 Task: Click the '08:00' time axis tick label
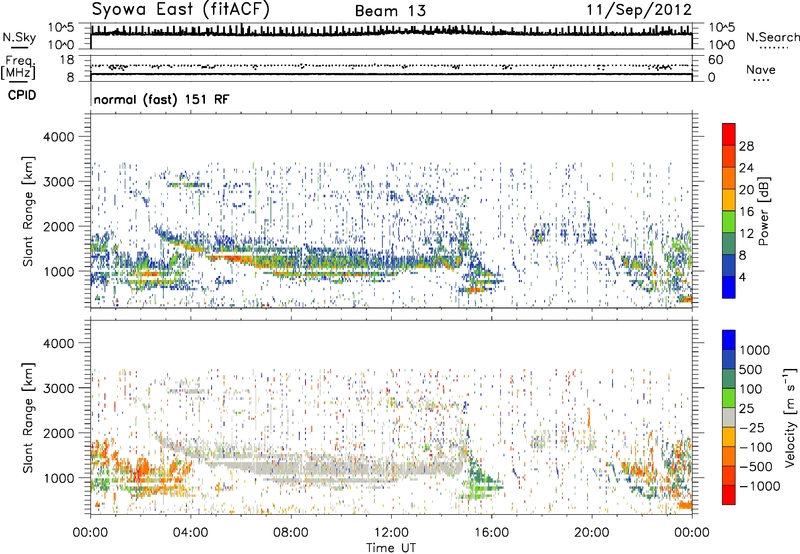291,533
